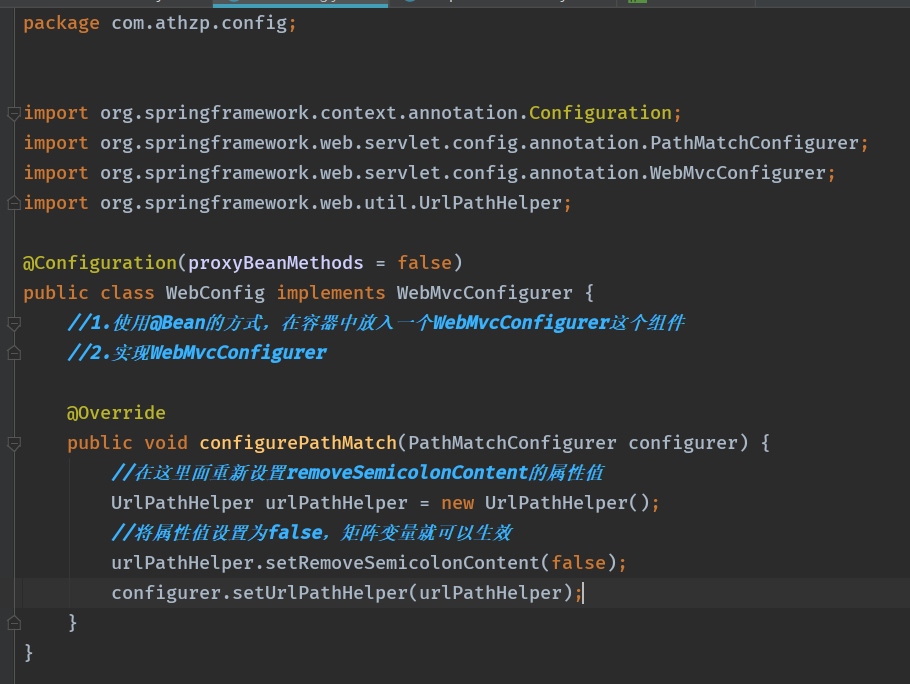Toggle fold marker beside //2. comment
Viewport: 910px width, 684px height.
point(14,353)
